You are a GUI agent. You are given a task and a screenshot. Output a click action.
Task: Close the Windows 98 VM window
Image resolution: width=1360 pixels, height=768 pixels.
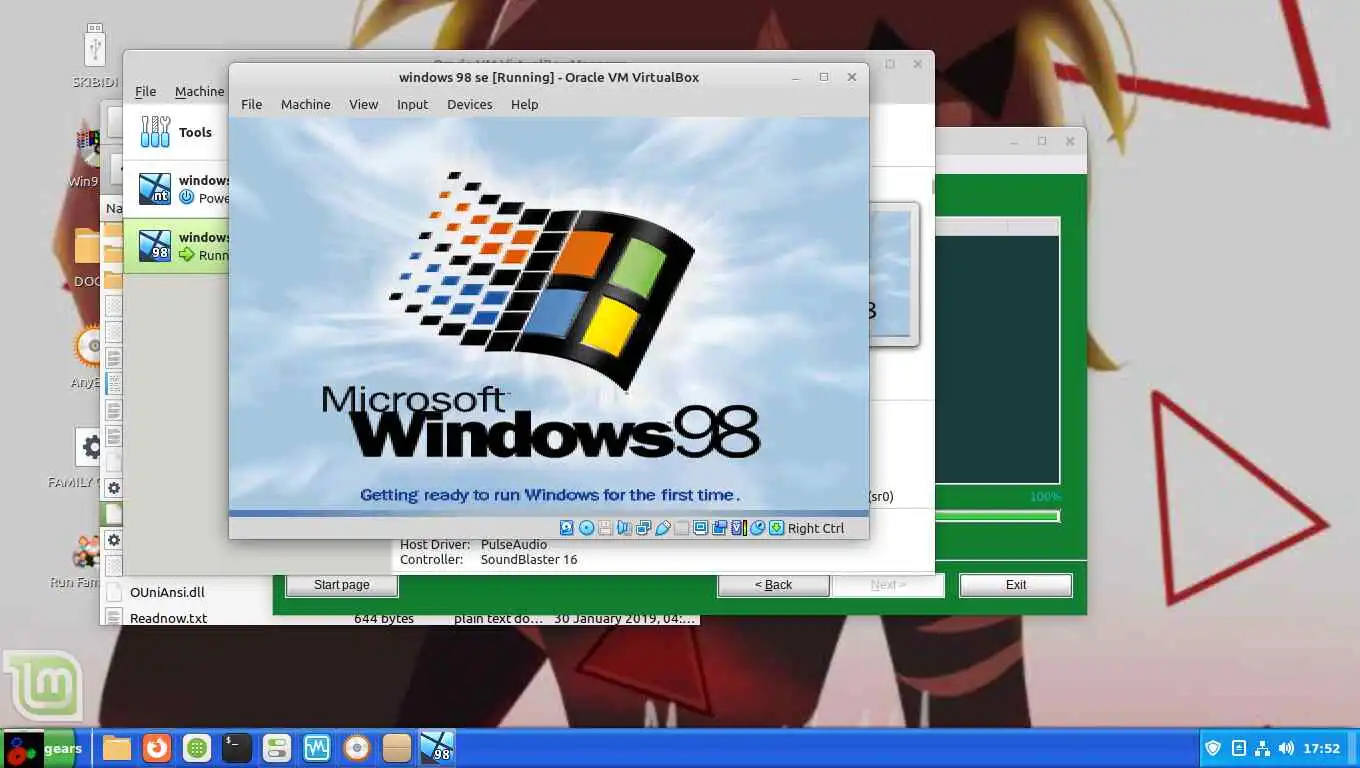click(852, 77)
